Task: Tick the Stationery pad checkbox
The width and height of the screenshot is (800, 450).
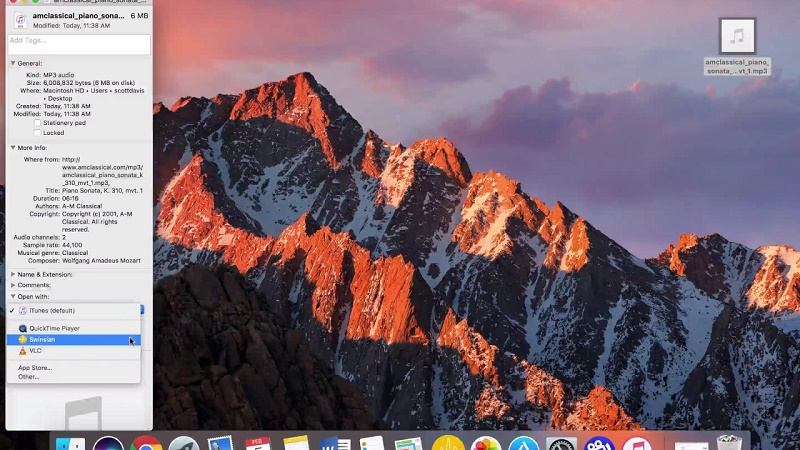Action: pos(37,123)
